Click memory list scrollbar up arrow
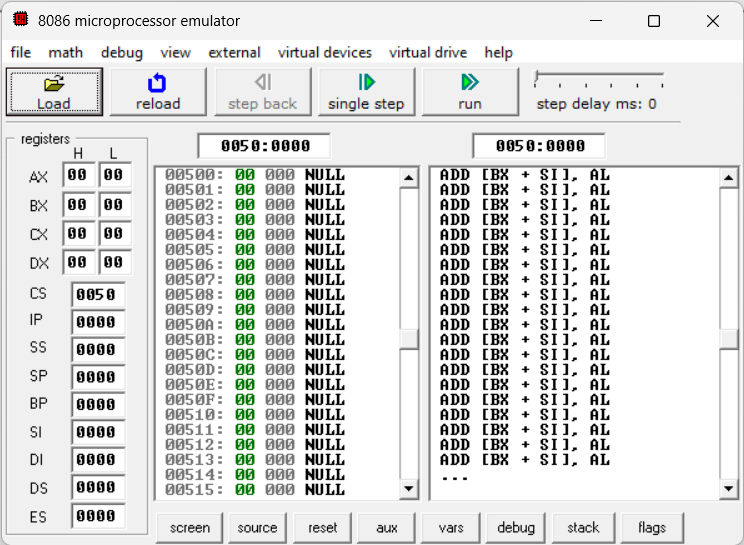This screenshot has width=744, height=545. [x=409, y=178]
